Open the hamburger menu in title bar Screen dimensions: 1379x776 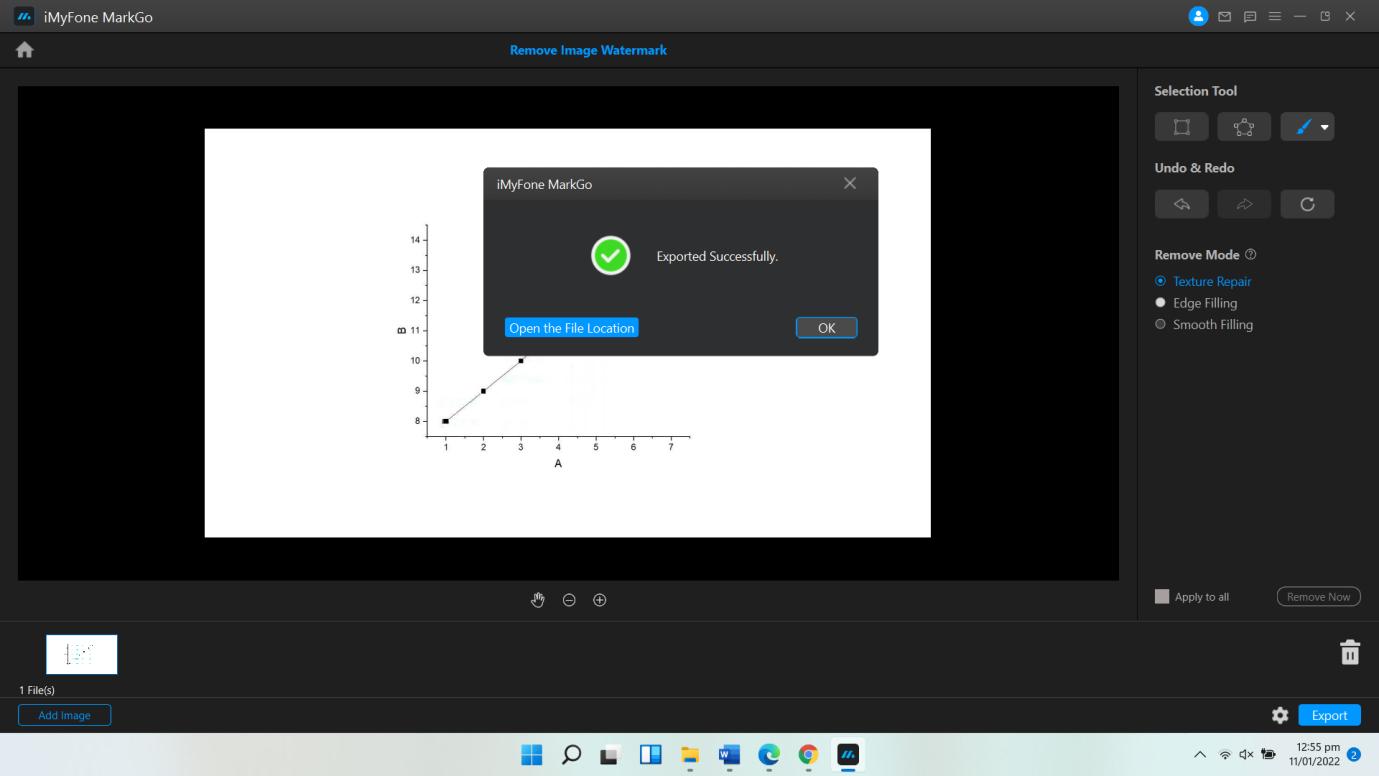tap(1274, 16)
